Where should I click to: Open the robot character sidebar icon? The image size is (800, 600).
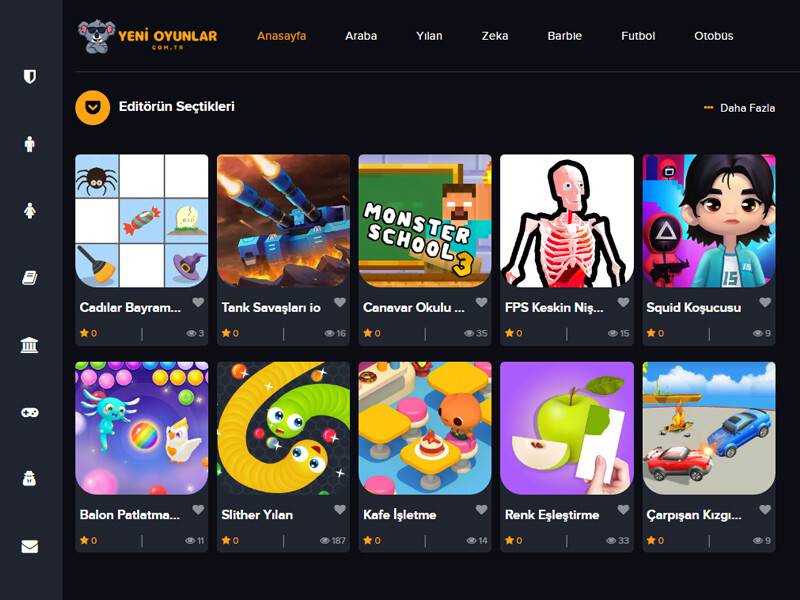[30, 479]
